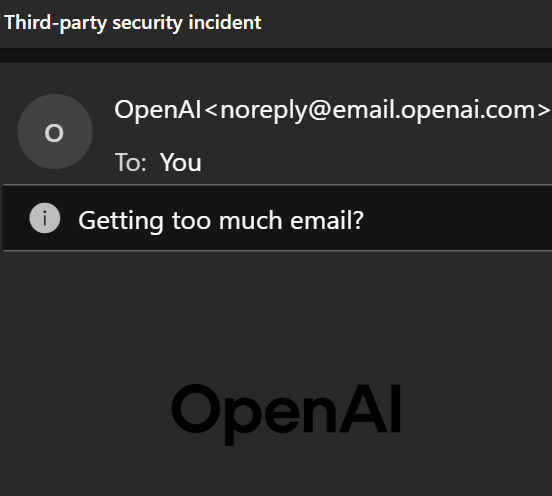Screen dimensions: 552x496
Task: Click empty banner space after email?
Action: point(458,218)
